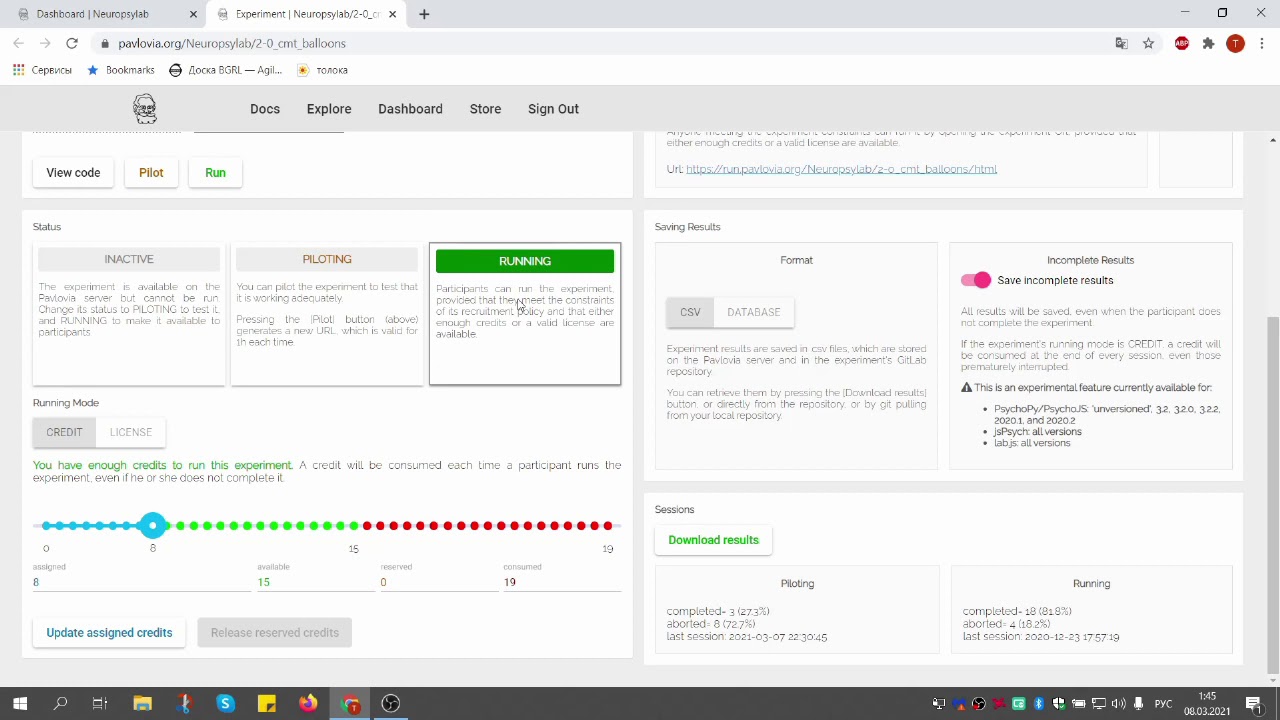The image size is (1280, 720).
Task: Click the credits slider handle at 8
Action: [153, 525]
